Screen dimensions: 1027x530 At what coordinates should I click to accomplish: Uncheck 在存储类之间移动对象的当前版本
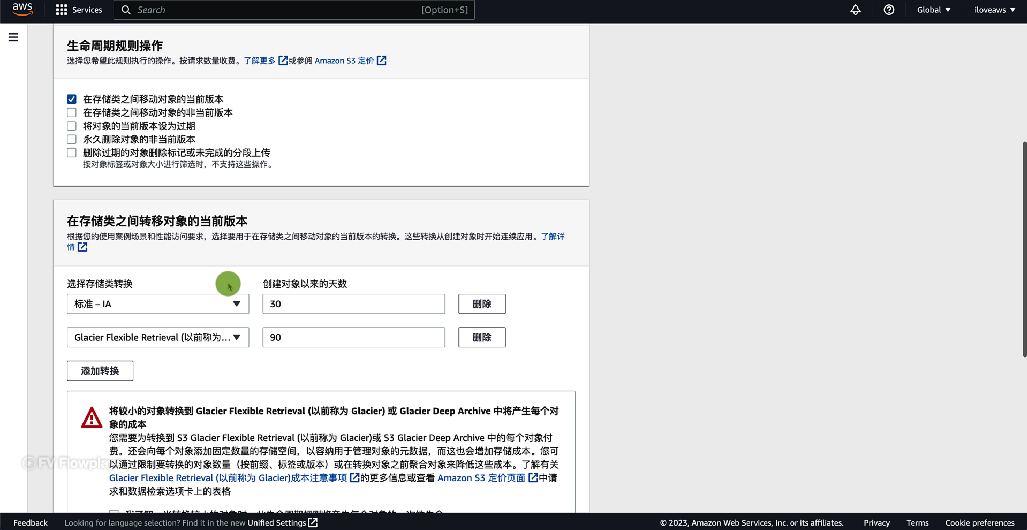(71, 99)
